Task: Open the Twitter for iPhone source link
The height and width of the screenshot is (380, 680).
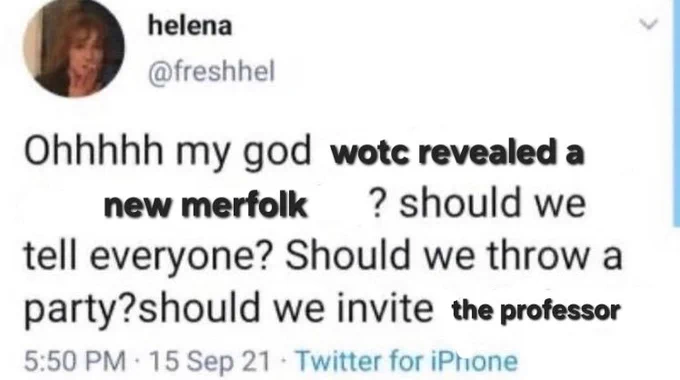Action: [x=407, y=361]
